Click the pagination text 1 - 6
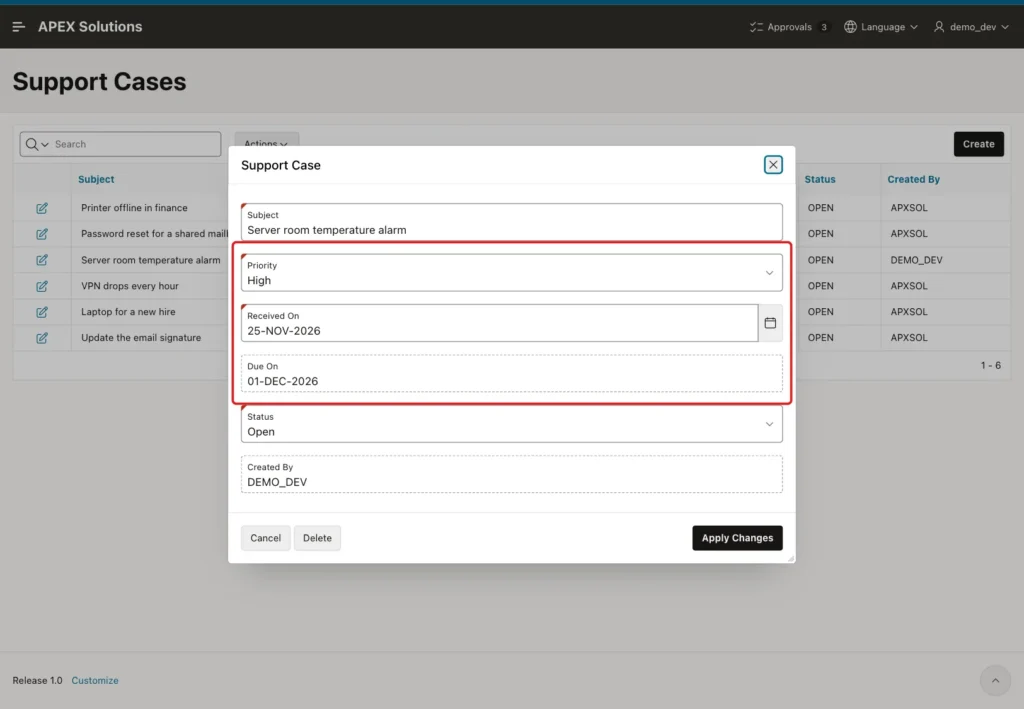1024x709 pixels. 990,366
